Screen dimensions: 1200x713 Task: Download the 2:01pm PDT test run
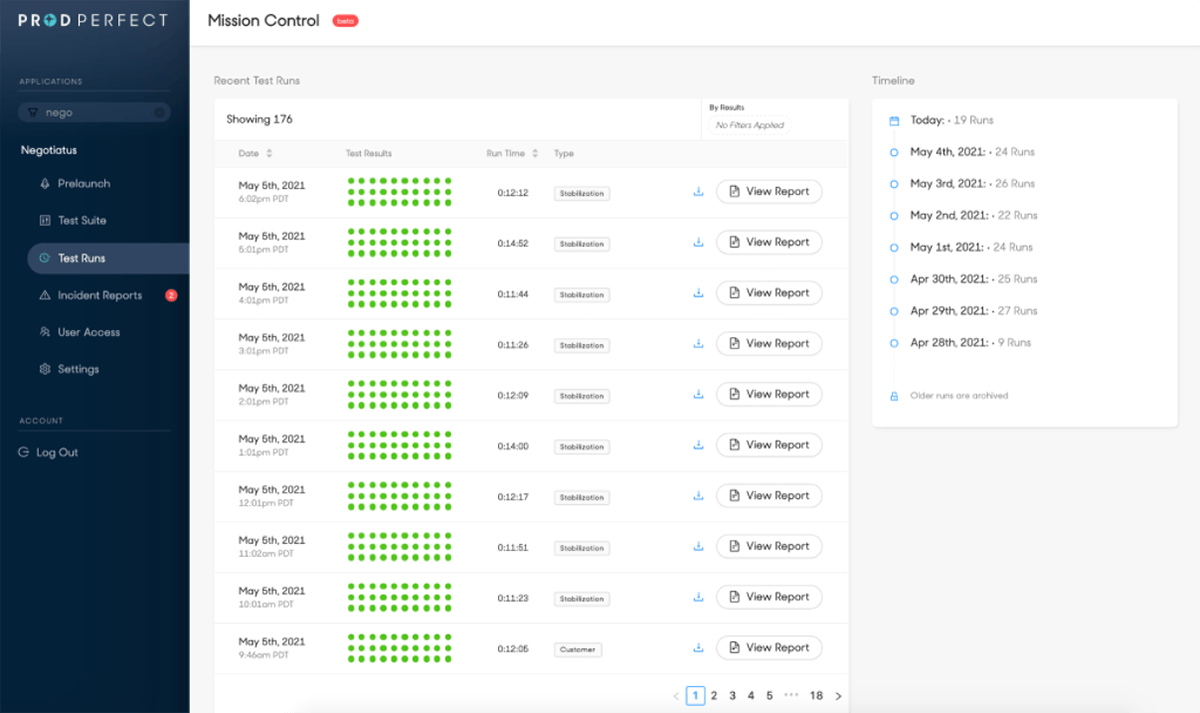(699, 395)
